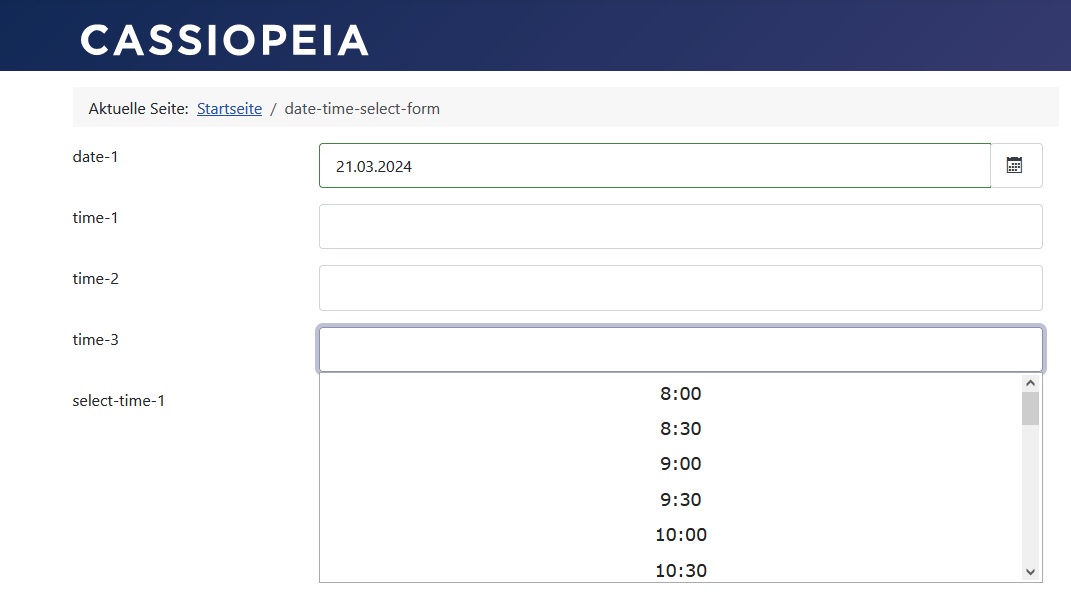Click the Aktuelle Seite breadcrumb bar
Image resolution: width=1071 pixels, height=613 pixels.
[x=138, y=108]
